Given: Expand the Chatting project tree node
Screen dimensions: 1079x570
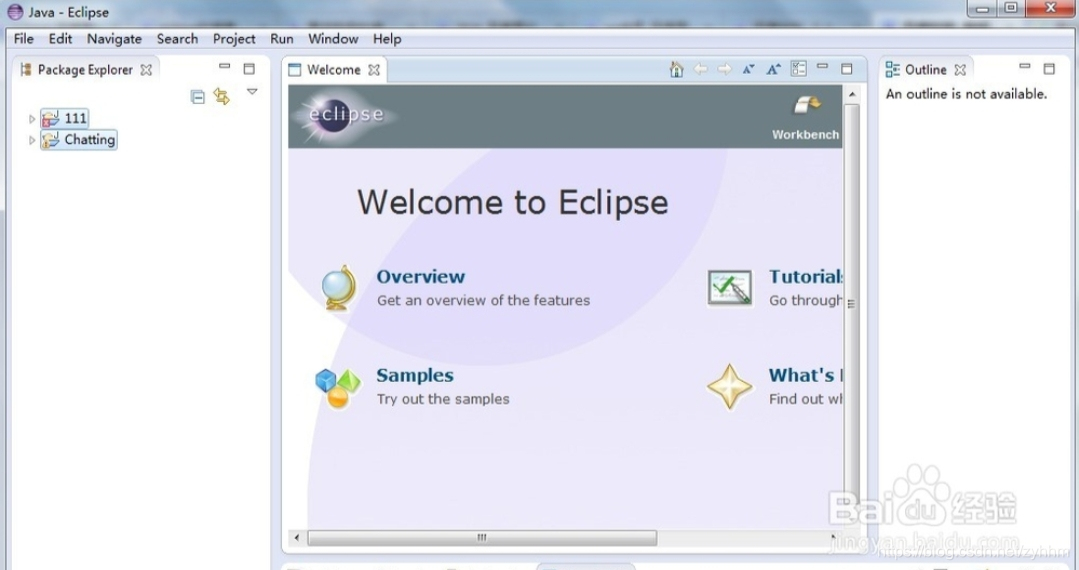Looking at the screenshot, I should click(x=32, y=140).
